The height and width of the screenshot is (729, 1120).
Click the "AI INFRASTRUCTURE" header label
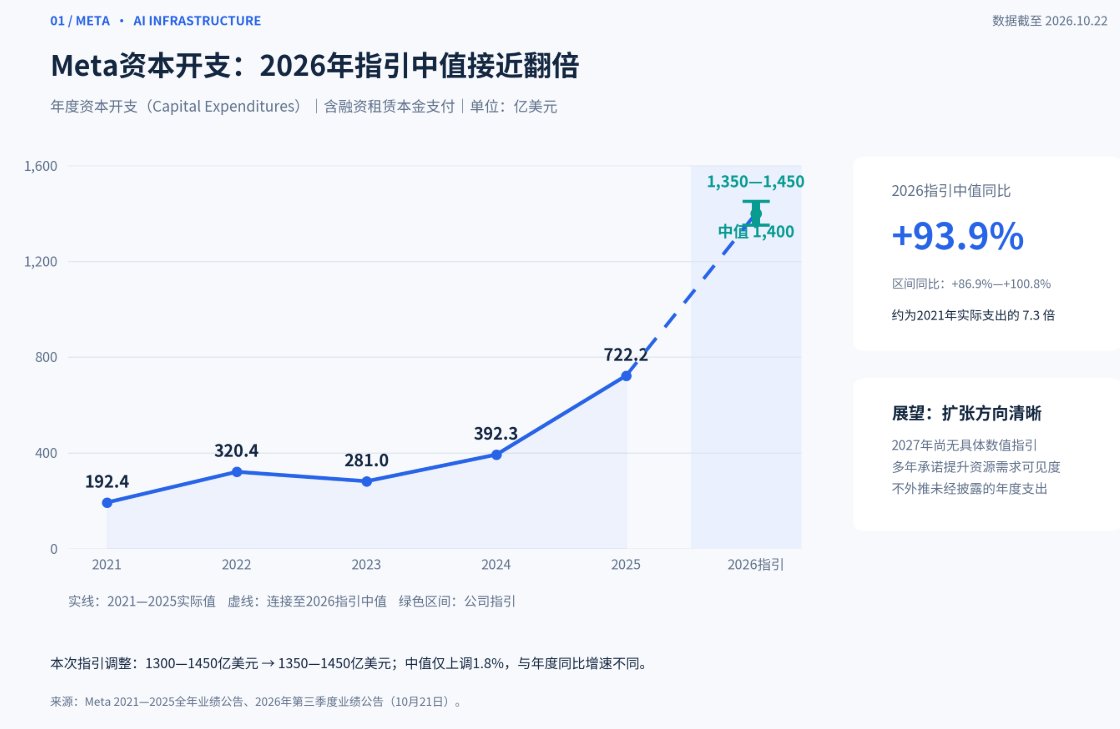pos(197,21)
